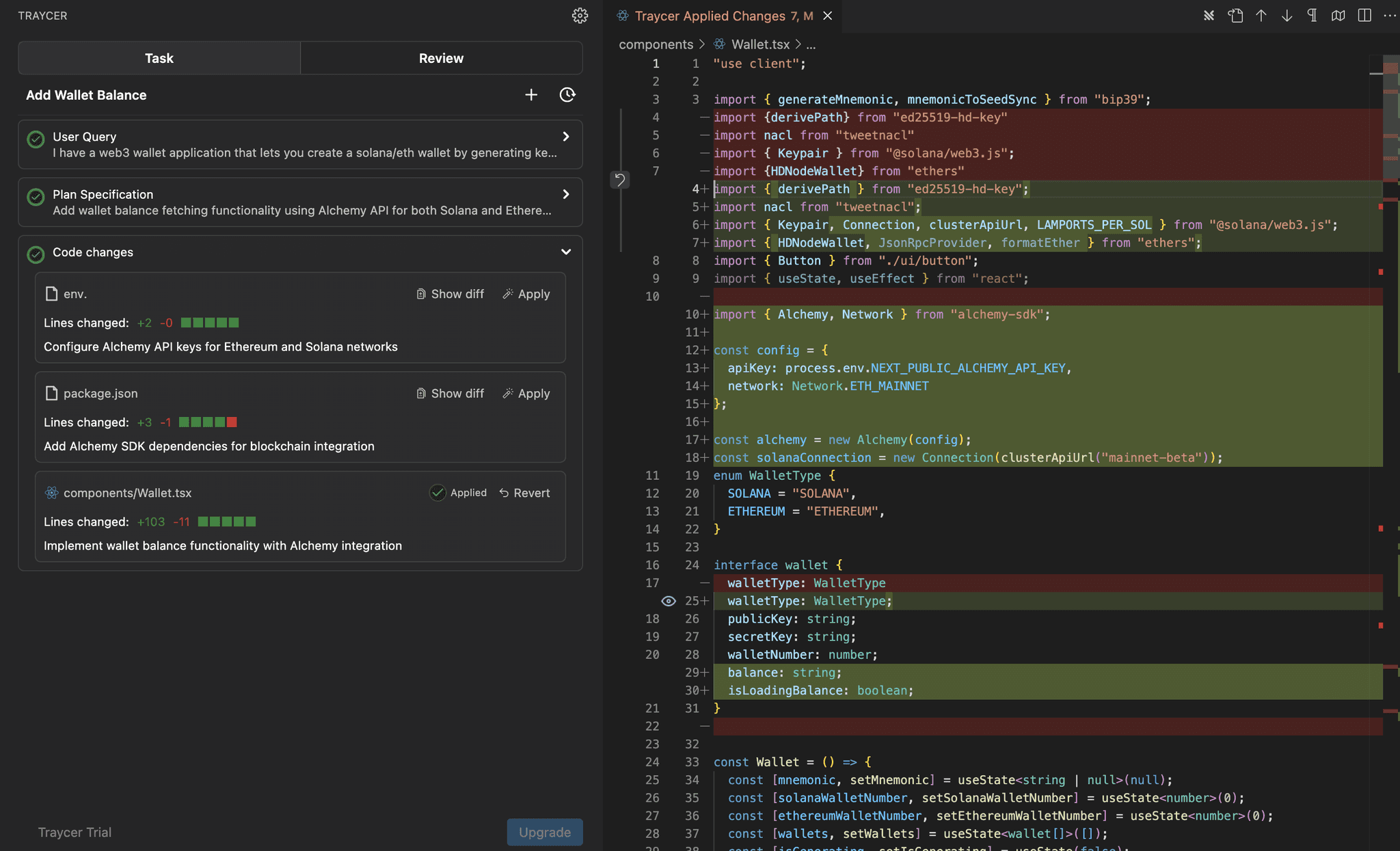Screen dimensions: 1400x851
Task: Click the eye toggle next to line 25
Action: pos(668,600)
